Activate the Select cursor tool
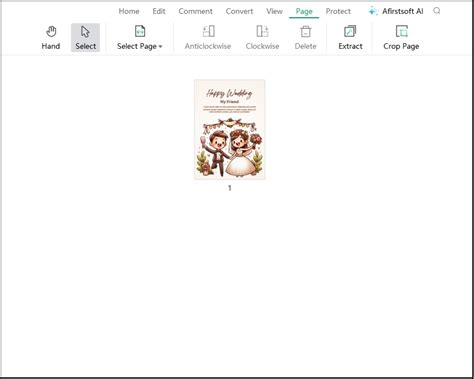The width and height of the screenshot is (474, 379). pyautogui.click(x=85, y=38)
